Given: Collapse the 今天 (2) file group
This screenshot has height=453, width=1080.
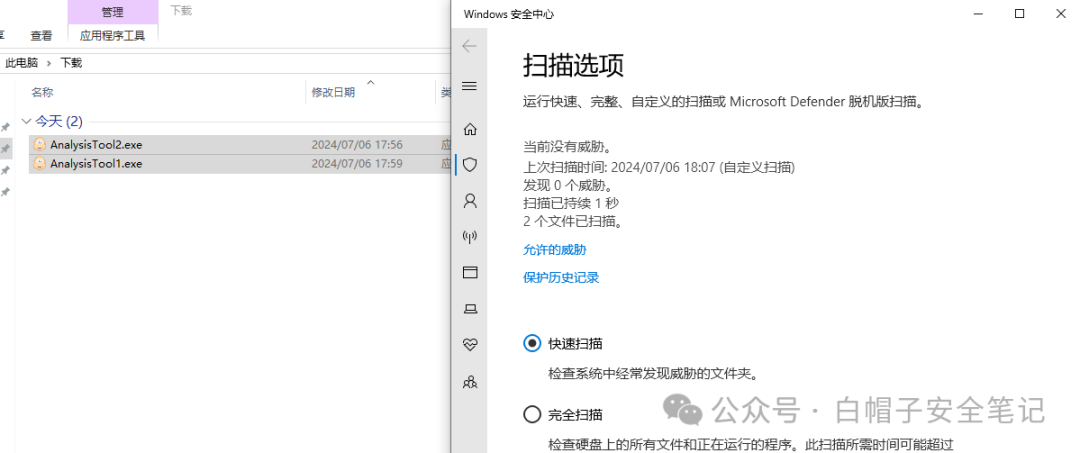Looking at the screenshot, I should coord(26,122).
